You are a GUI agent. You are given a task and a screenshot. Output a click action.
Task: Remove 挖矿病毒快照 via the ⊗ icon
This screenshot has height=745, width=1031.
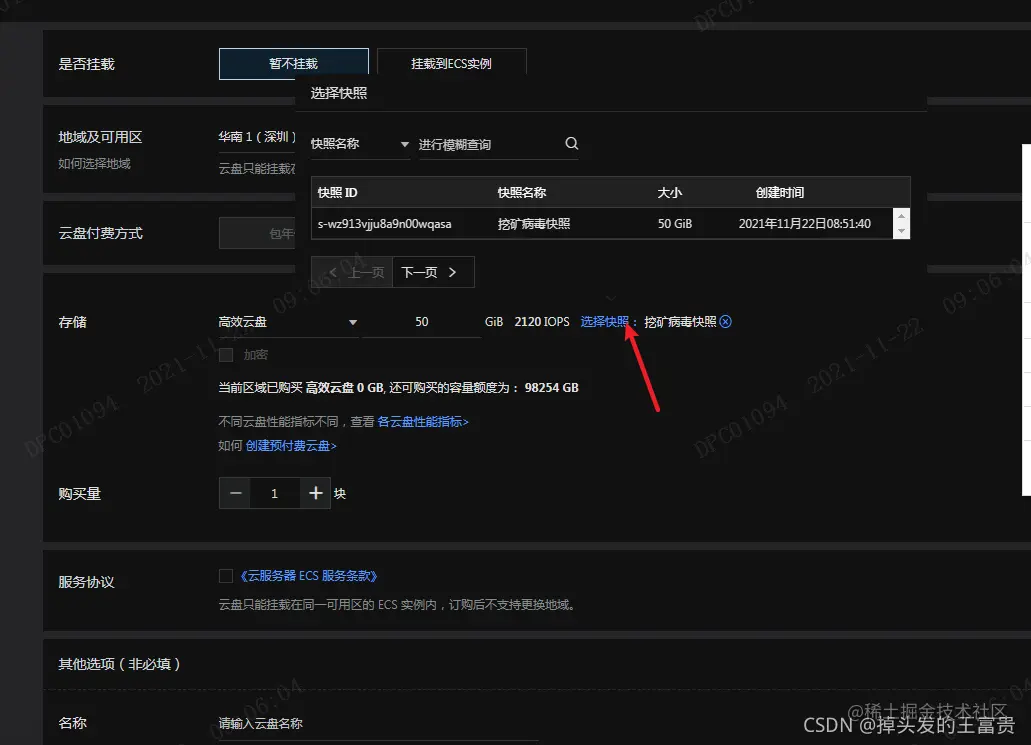pos(725,321)
